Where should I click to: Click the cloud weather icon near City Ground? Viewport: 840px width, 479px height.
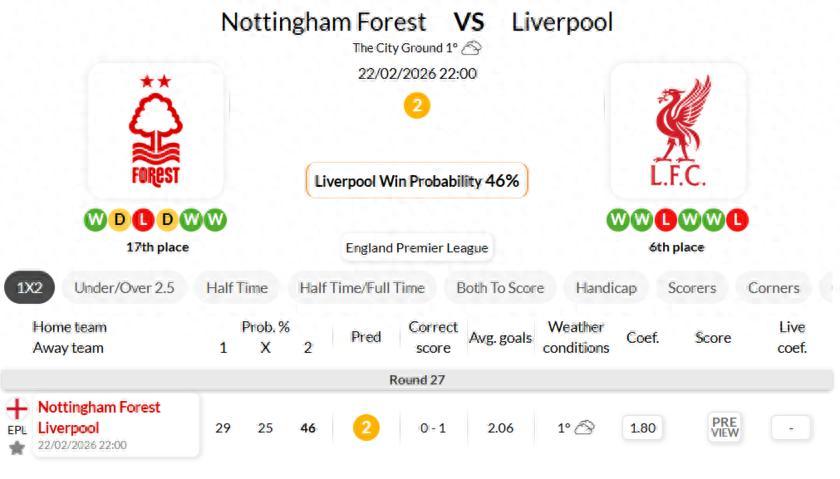[x=472, y=48]
